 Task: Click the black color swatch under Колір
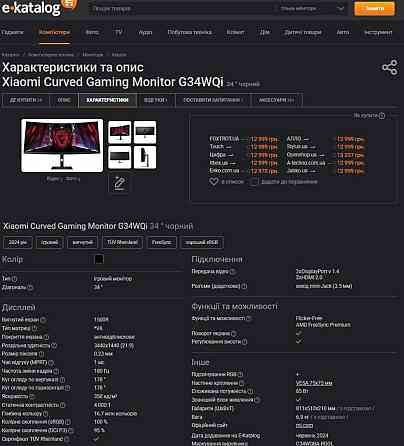(99, 259)
